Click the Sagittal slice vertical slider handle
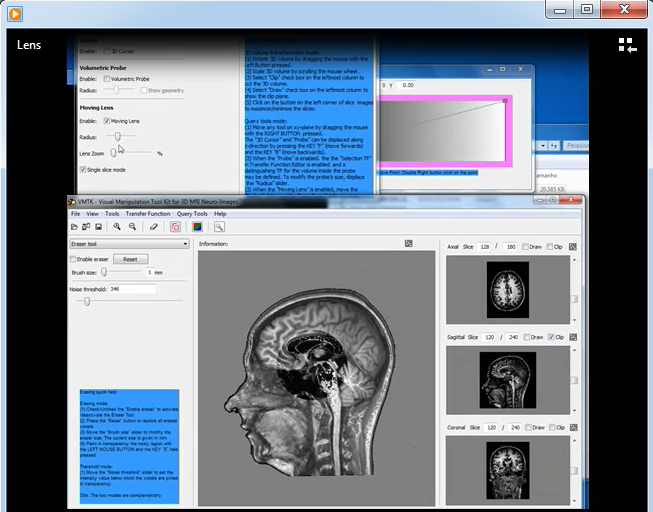The height and width of the screenshot is (512, 653). [574, 380]
